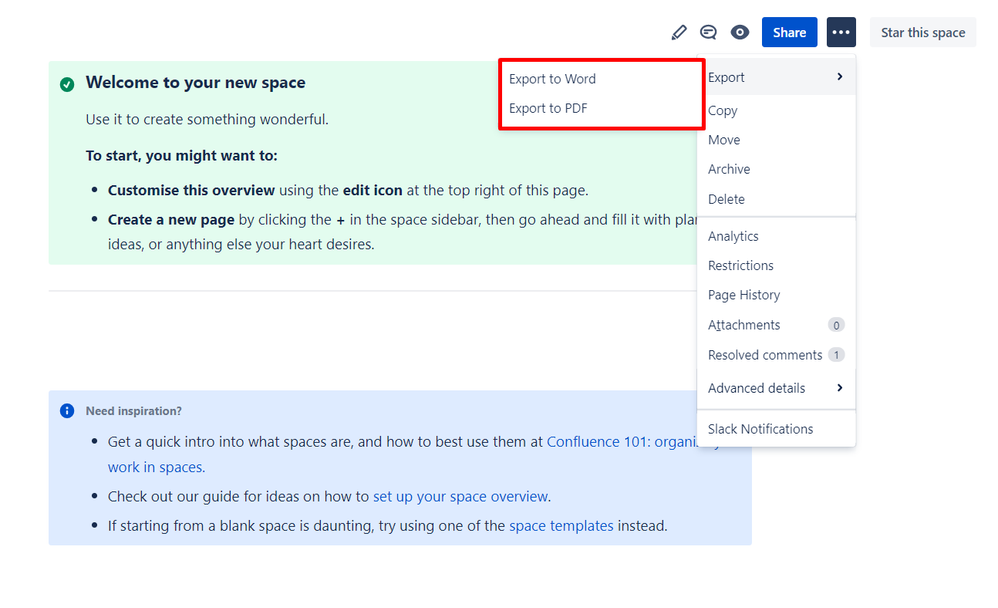Open Analytics menu entry
Screen dimensions: 998x608
776,236
